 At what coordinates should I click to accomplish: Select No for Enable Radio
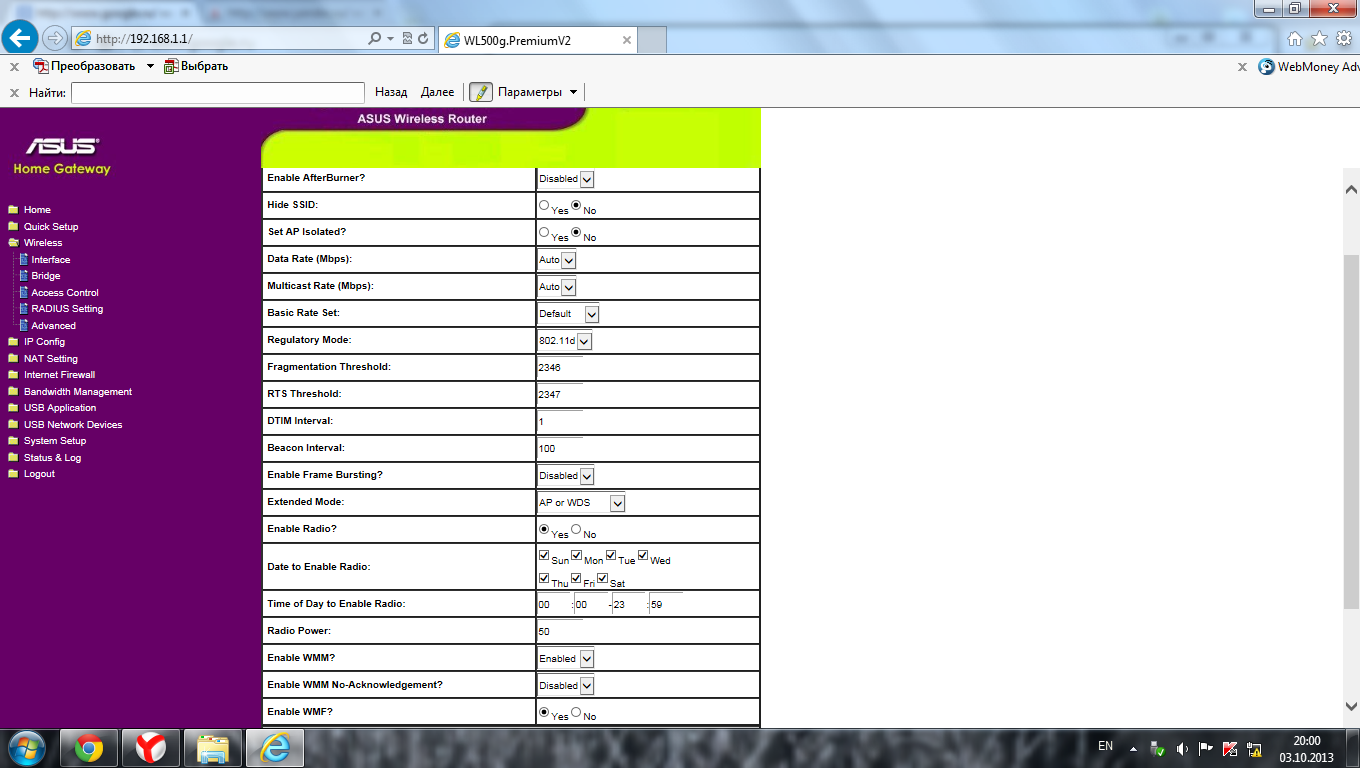point(576,529)
